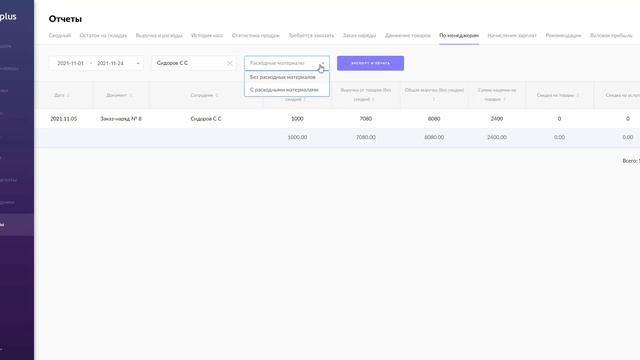
Task: Open the Выручка и расходы tab
Action: point(159,36)
